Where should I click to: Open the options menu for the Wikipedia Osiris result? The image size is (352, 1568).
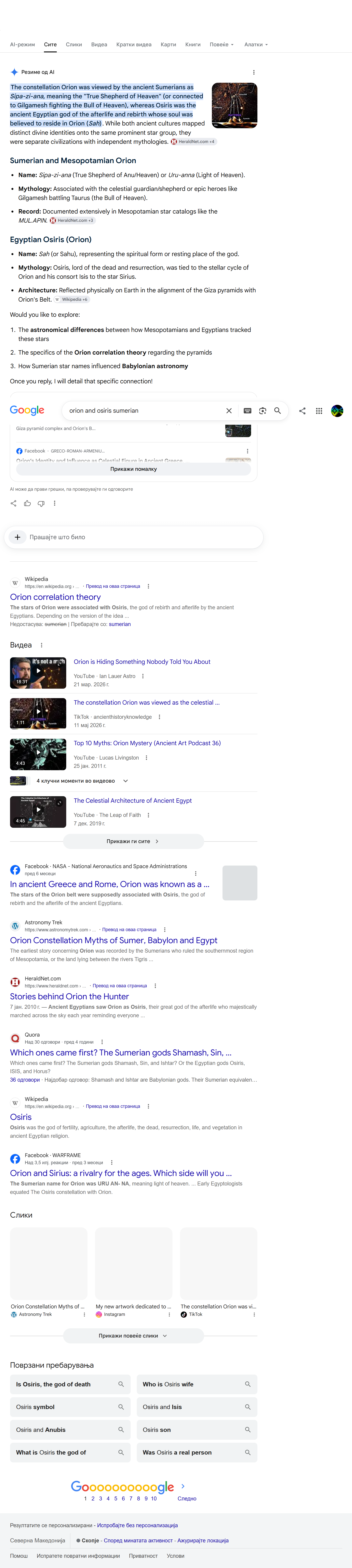click(149, 1107)
